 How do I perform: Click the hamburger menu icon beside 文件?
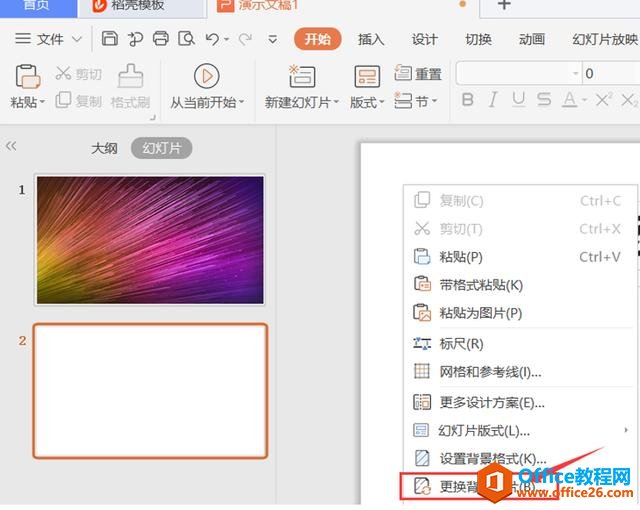pyautogui.click(x=23, y=39)
